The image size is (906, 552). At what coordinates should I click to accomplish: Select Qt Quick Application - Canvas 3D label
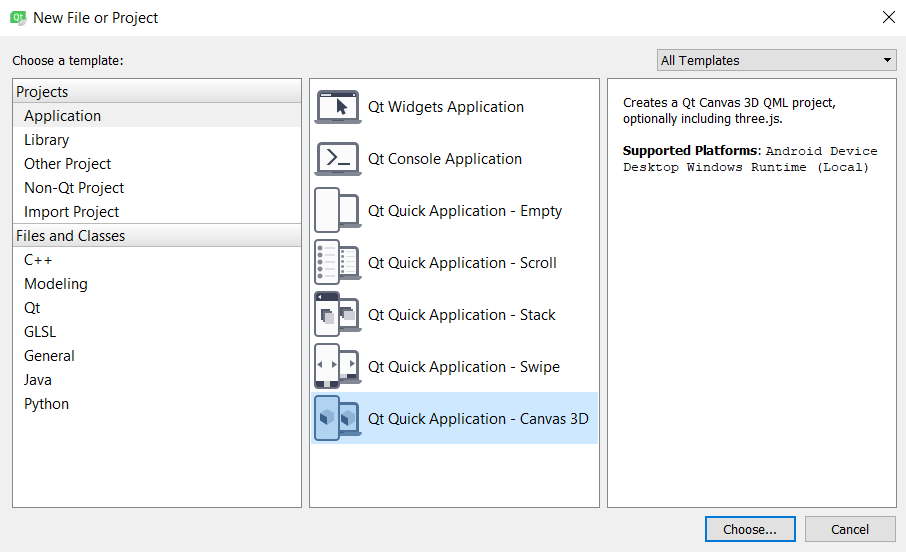(x=478, y=418)
